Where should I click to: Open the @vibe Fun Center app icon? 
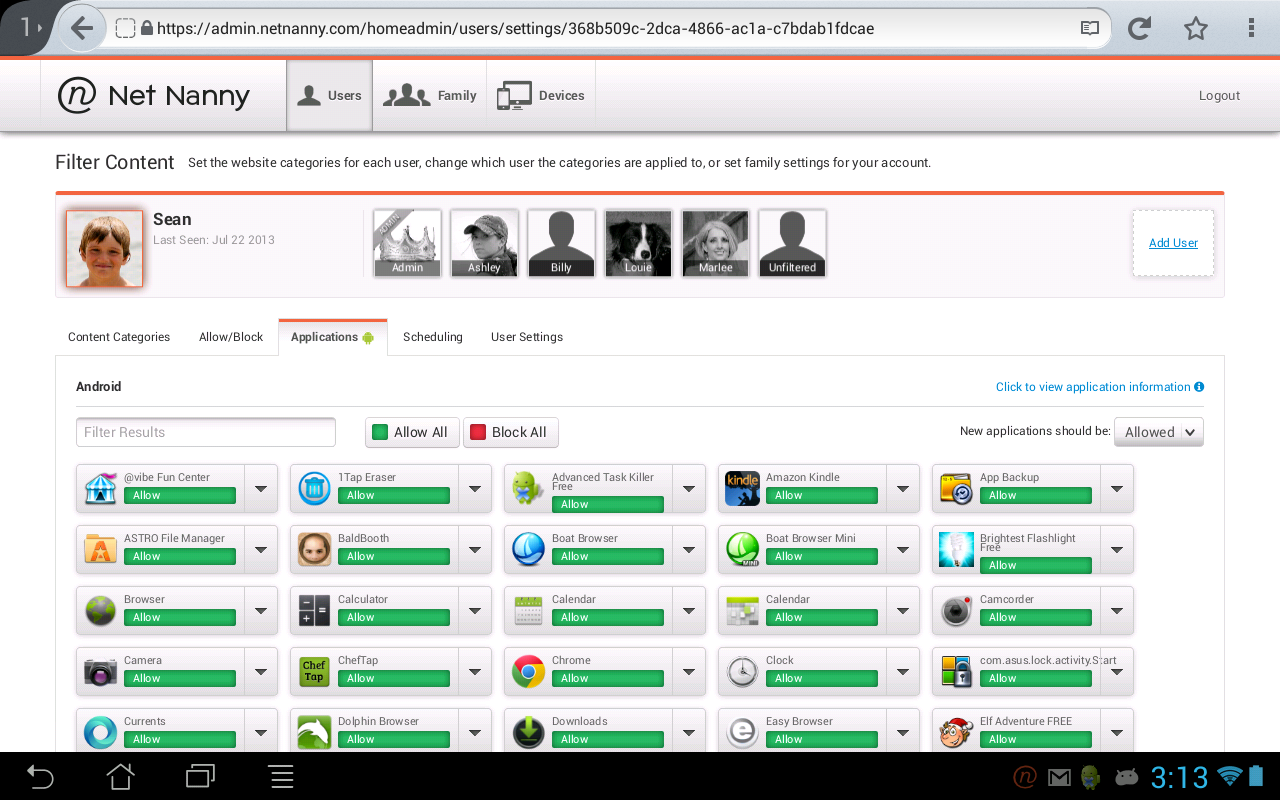click(101, 488)
